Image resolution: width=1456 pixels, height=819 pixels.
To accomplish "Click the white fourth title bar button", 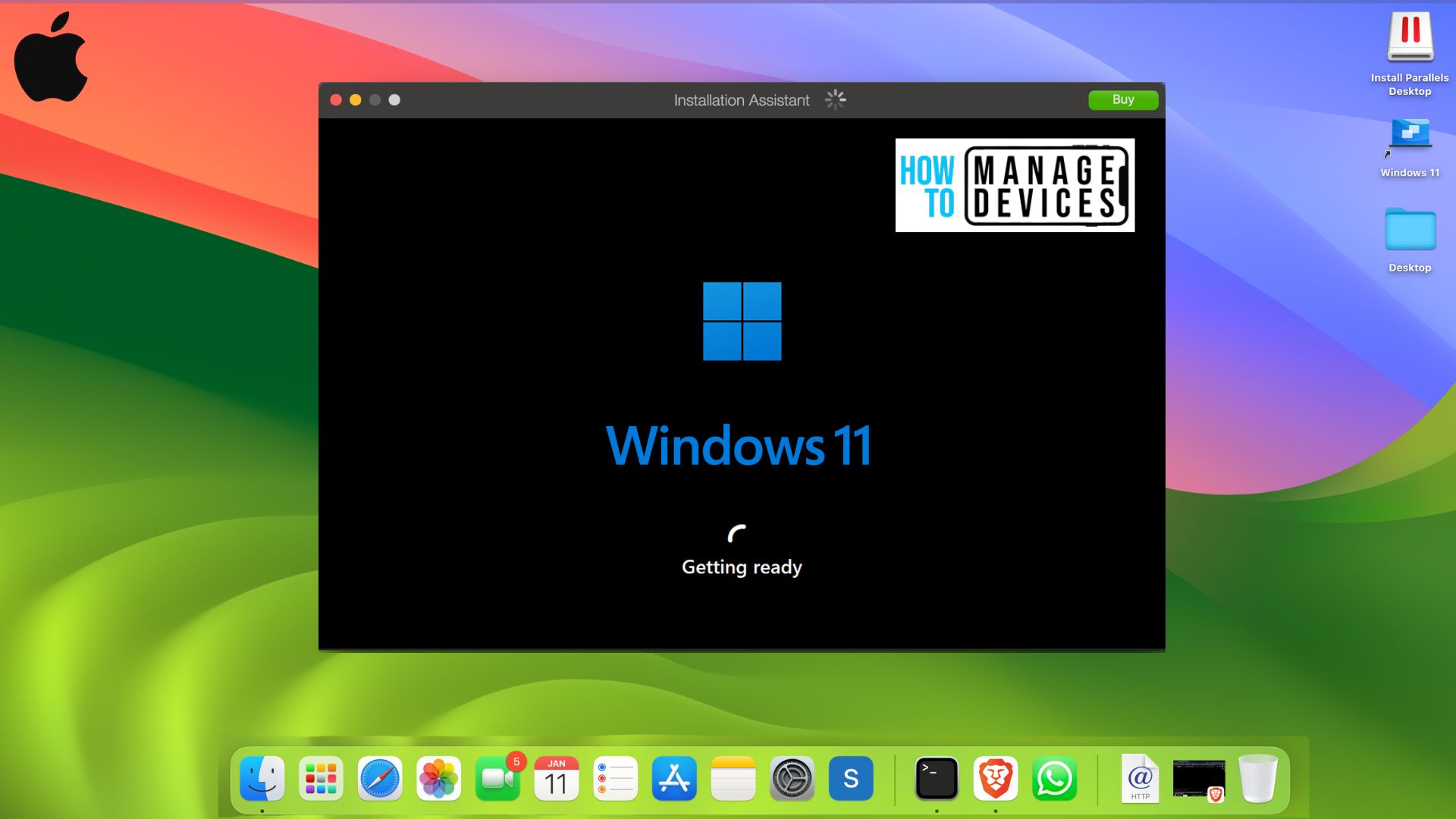I will coord(394,100).
